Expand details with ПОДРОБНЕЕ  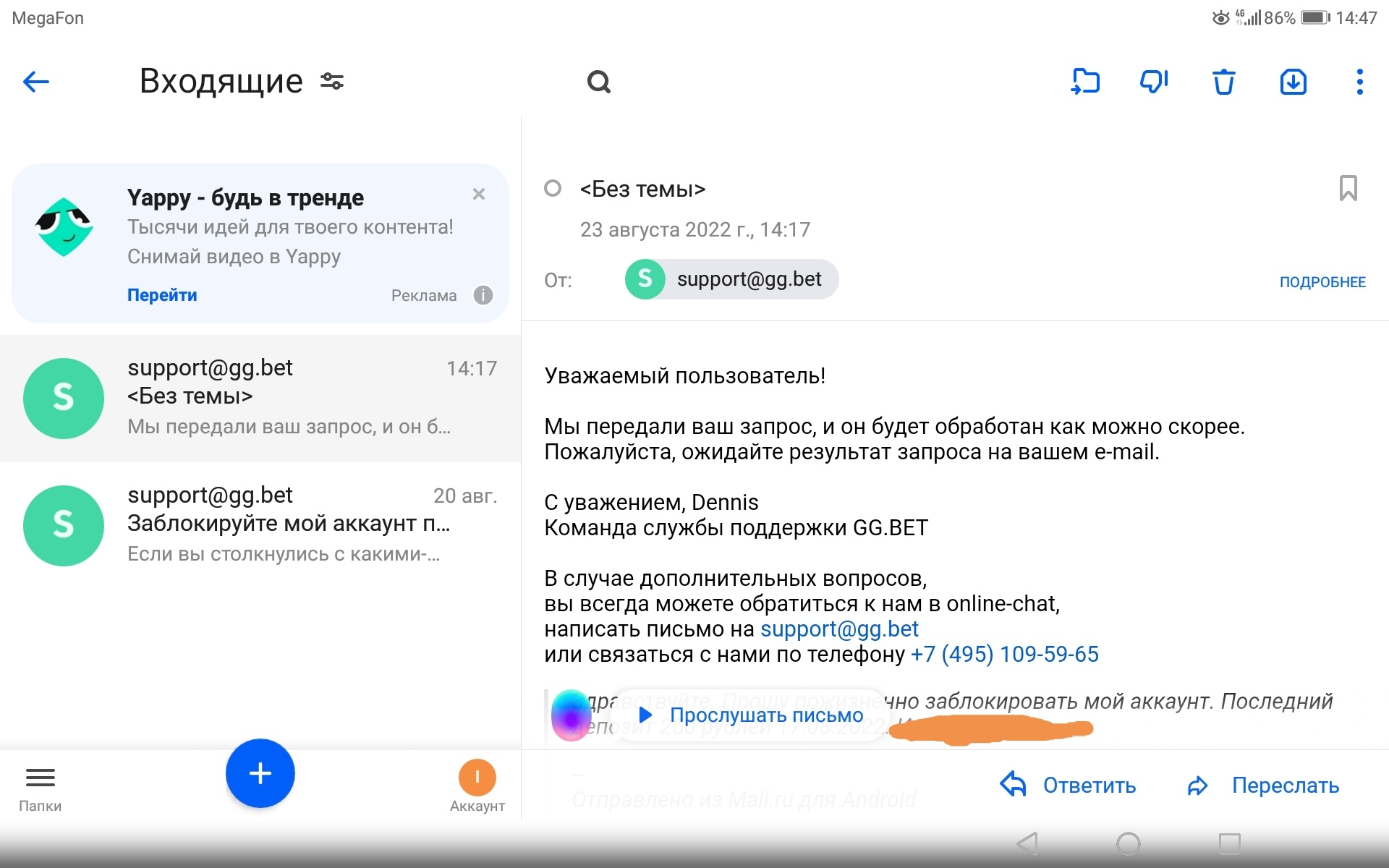pos(1322,282)
